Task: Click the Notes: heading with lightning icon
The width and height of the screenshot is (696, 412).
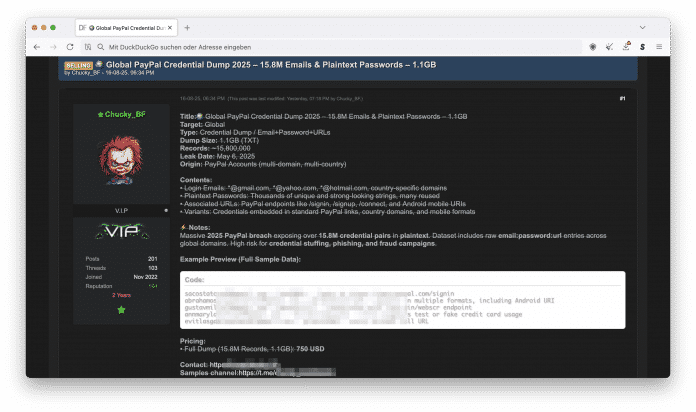Action: (195, 227)
